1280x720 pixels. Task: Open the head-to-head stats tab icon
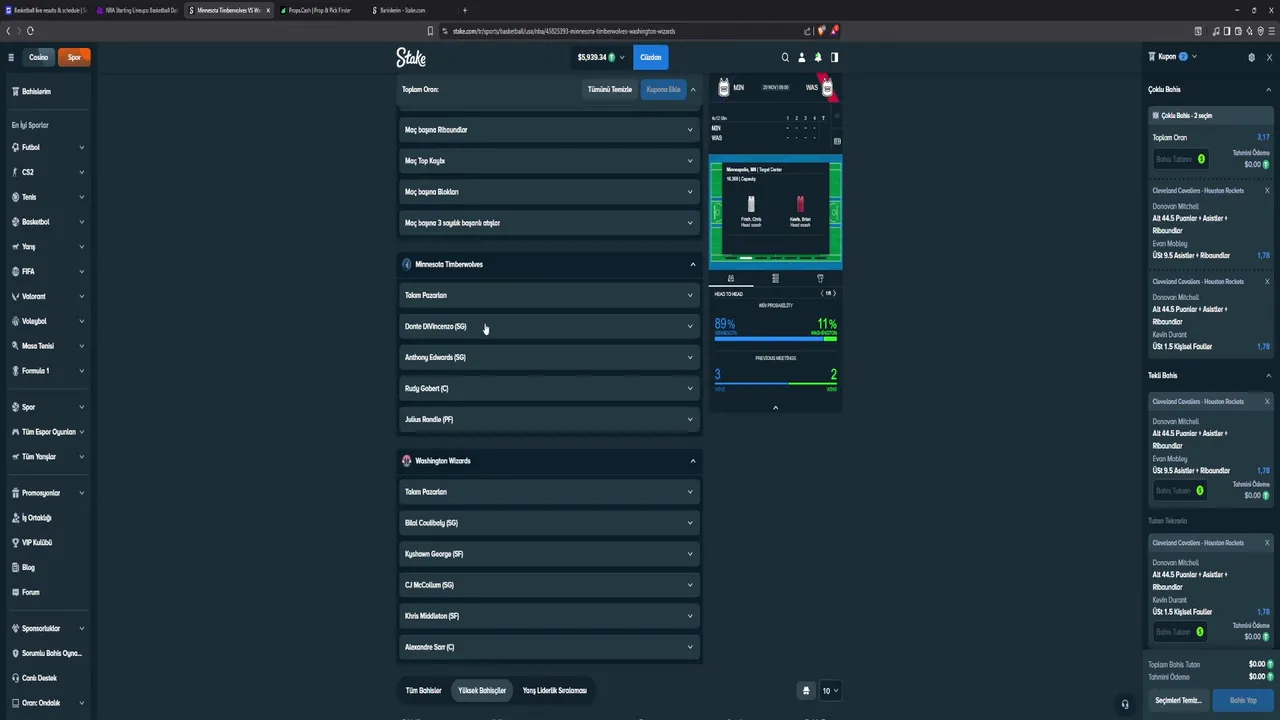click(731, 278)
